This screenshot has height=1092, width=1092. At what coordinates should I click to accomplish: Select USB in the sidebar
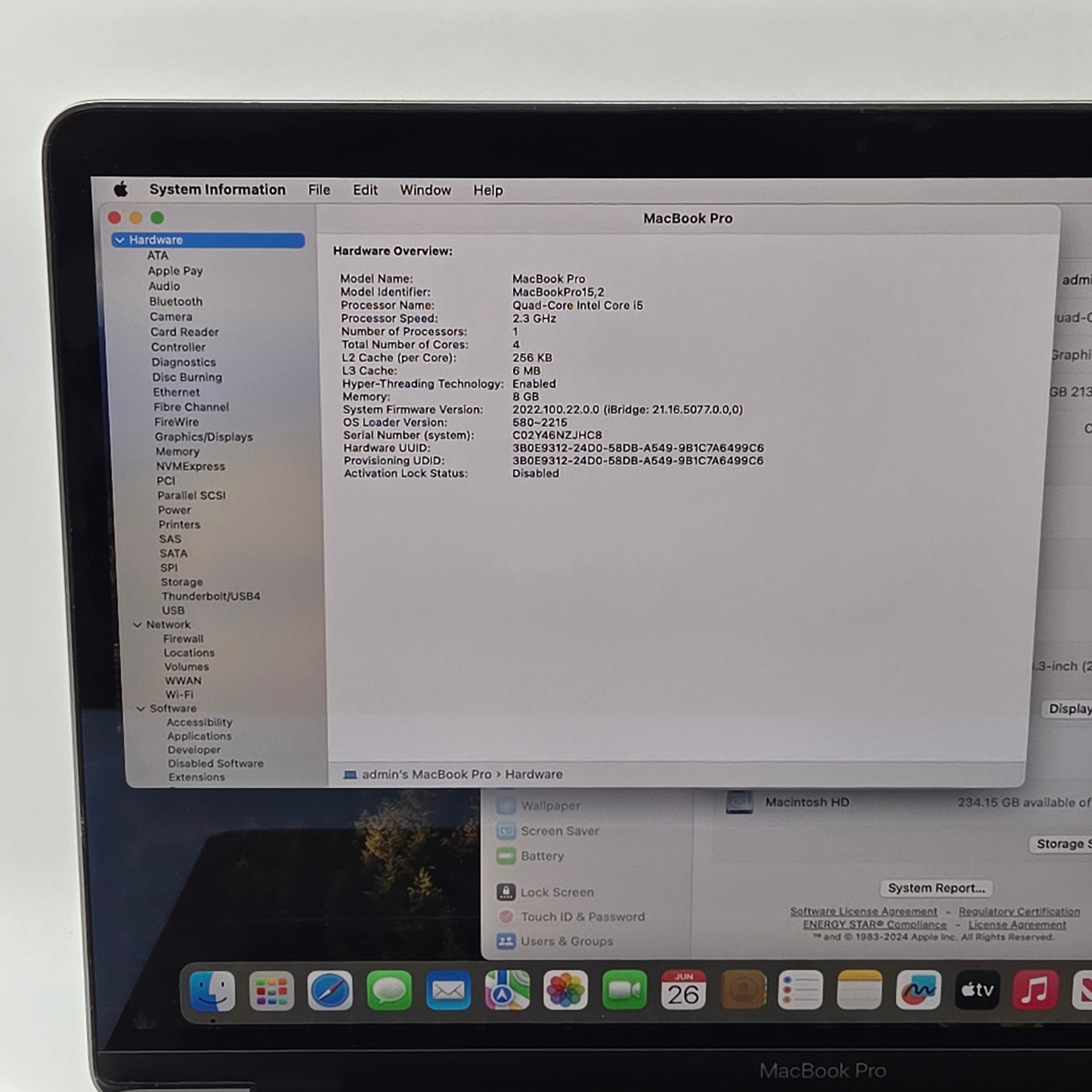click(173, 611)
